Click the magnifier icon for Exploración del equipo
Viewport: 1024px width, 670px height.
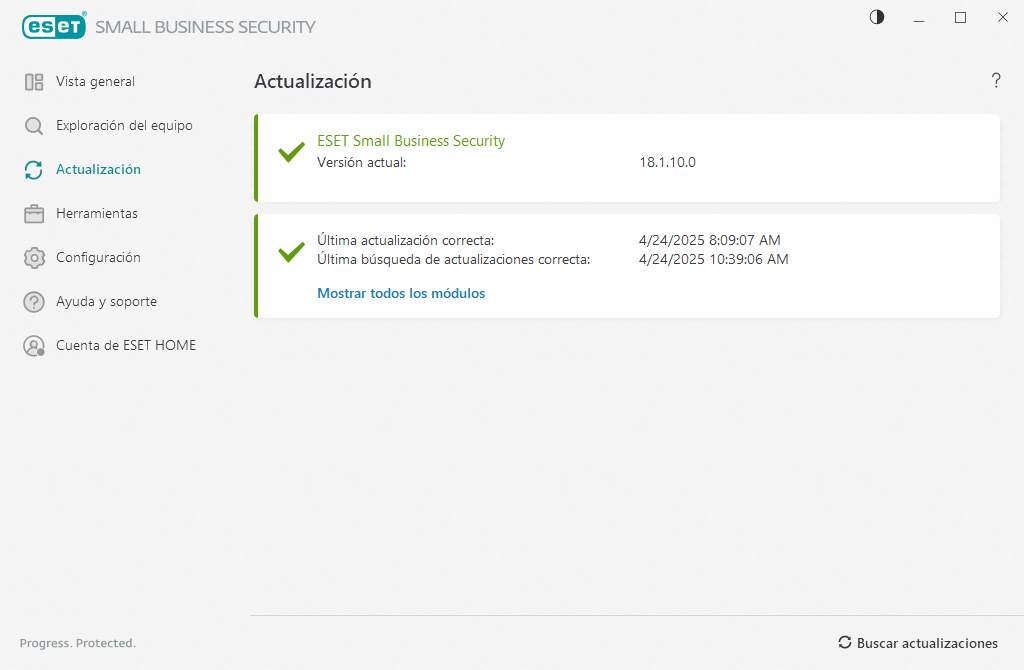pos(33,125)
